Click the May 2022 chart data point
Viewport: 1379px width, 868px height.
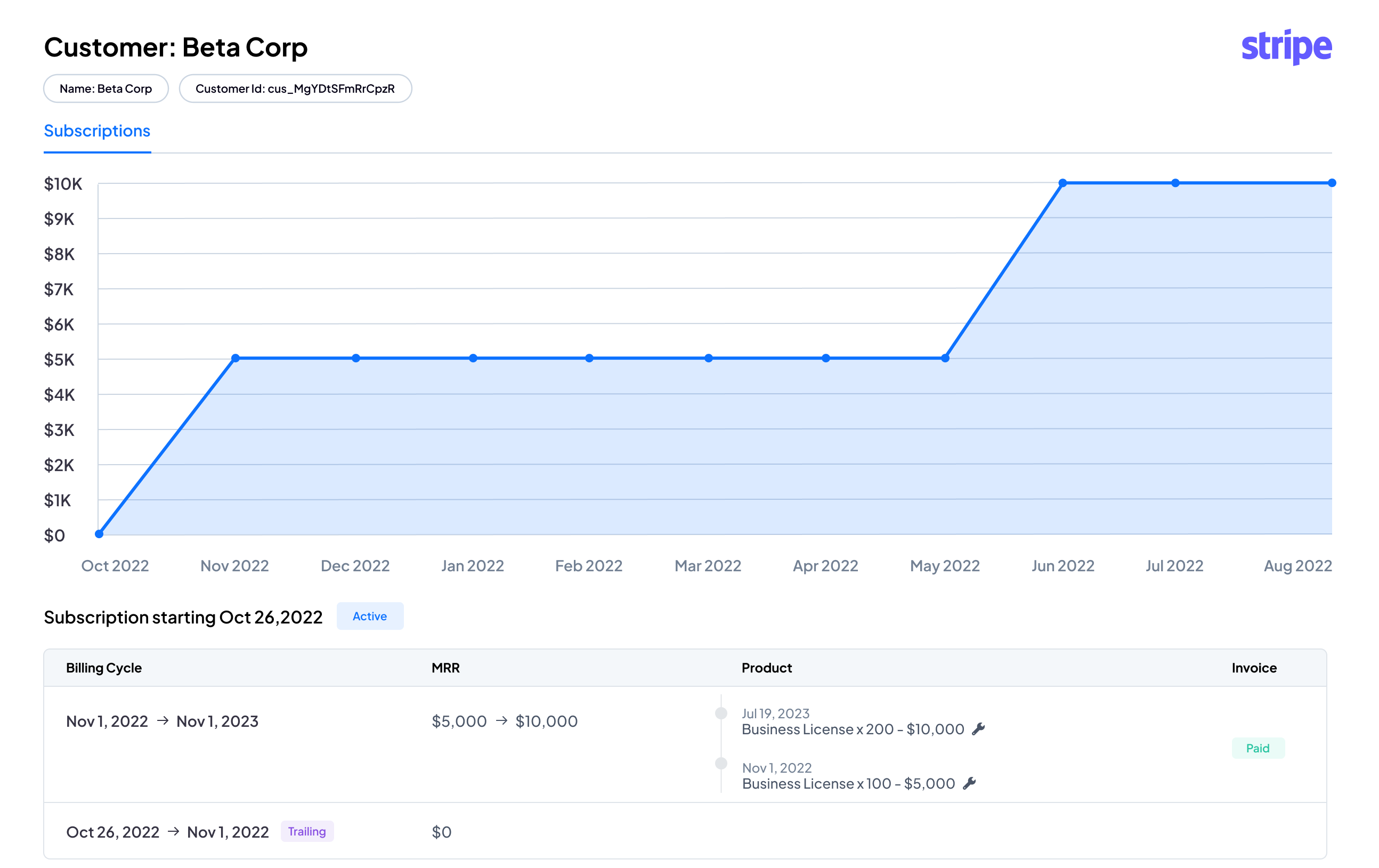tap(945, 359)
